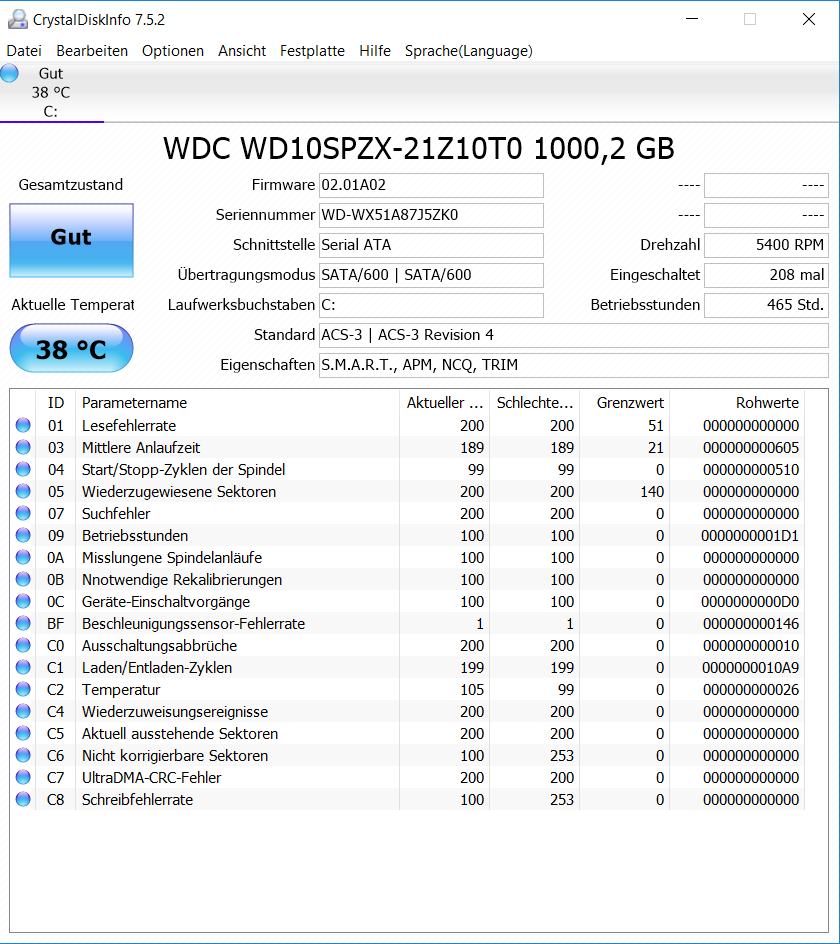Open the Ansicht menu
Viewport: 840px width, 944px height.
(242, 51)
